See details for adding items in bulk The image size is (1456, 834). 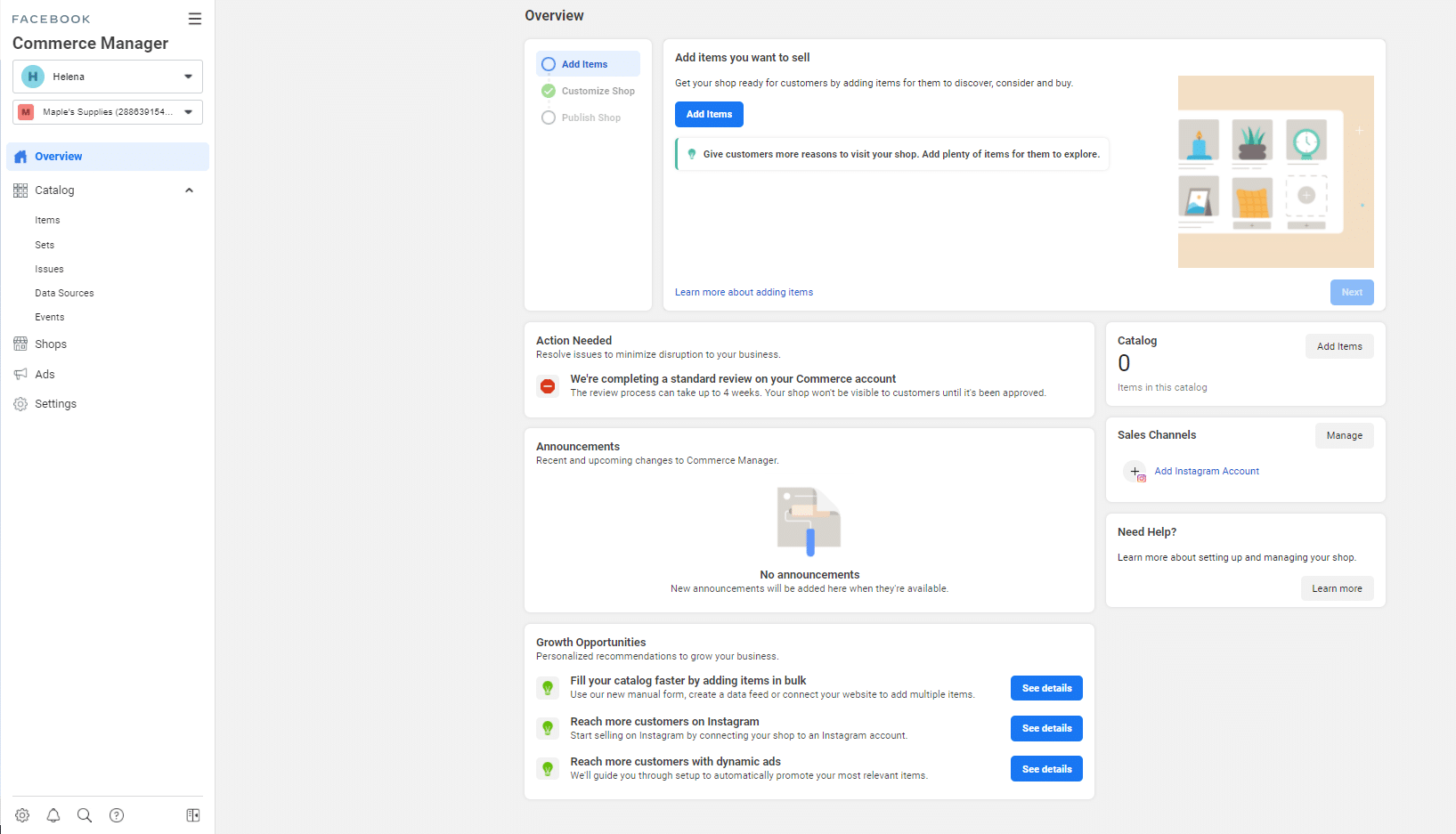click(1046, 688)
